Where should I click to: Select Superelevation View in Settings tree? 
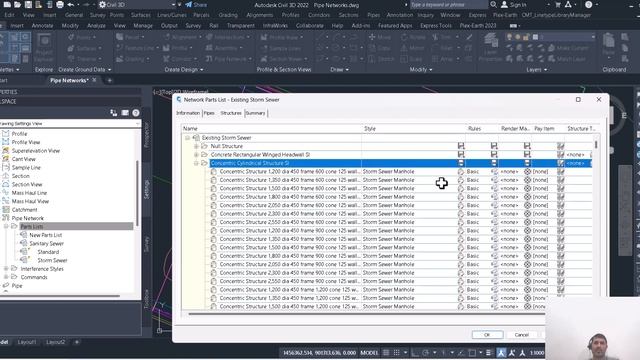[36, 151]
